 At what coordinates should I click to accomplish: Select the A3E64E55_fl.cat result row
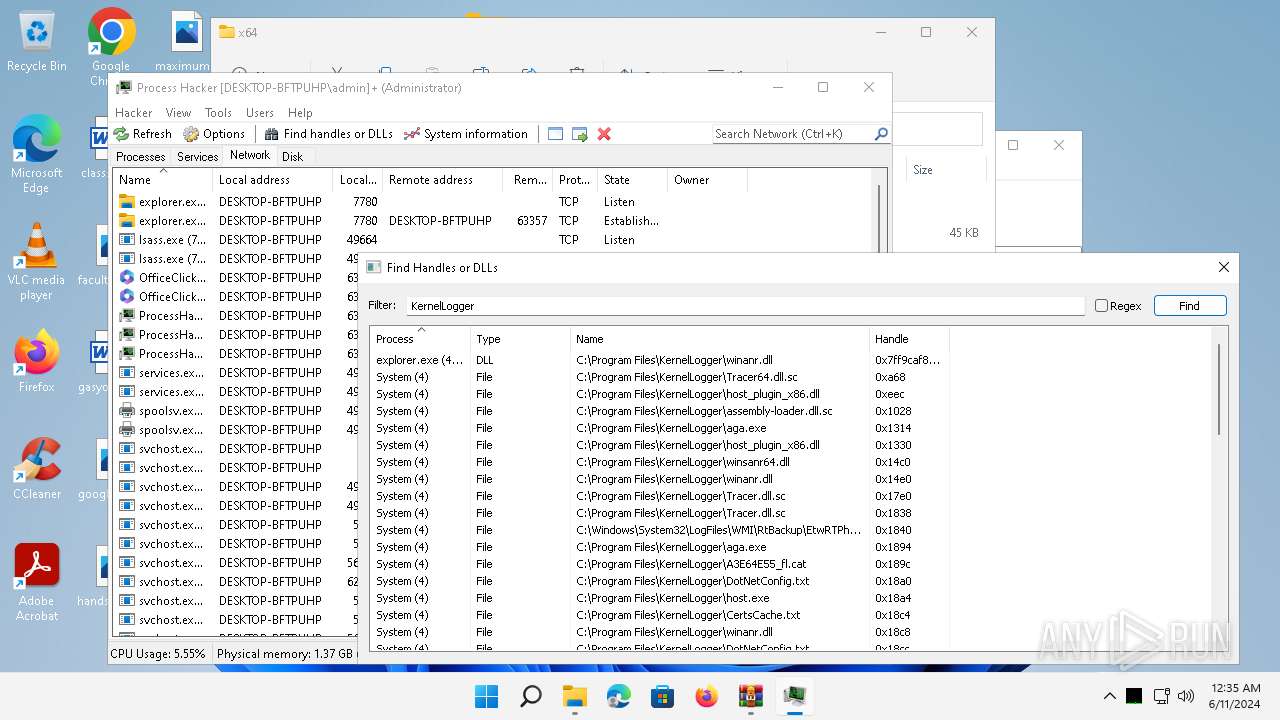coord(660,564)
